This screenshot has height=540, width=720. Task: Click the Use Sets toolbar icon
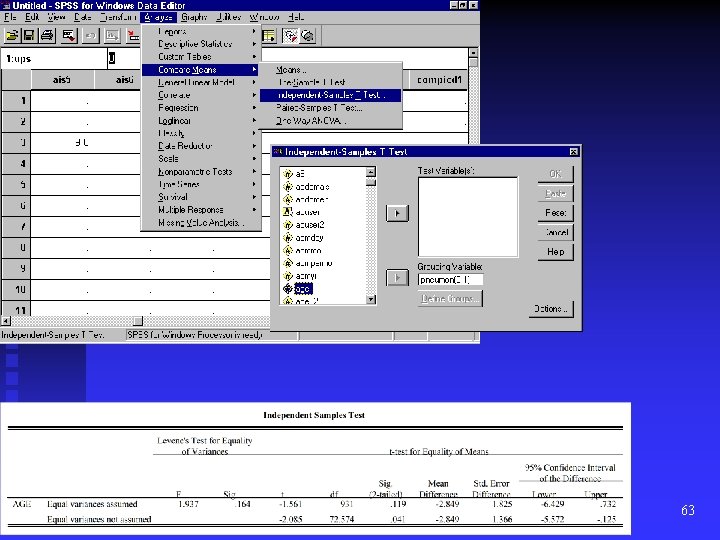coord(308,36)
